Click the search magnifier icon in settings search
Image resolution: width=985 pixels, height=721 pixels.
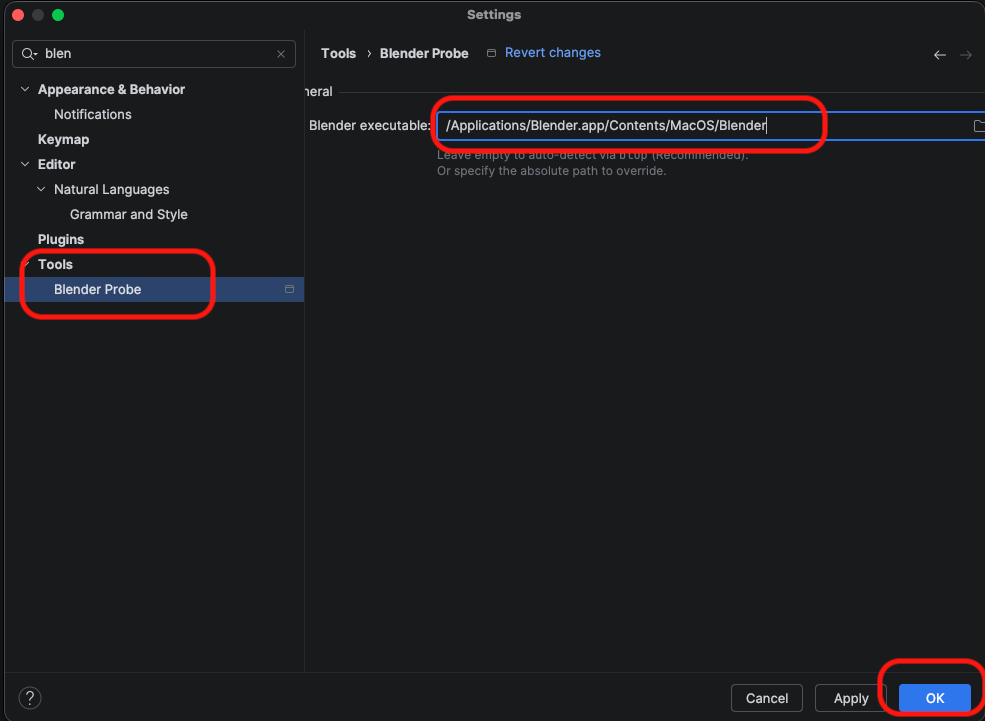(28, 53)
